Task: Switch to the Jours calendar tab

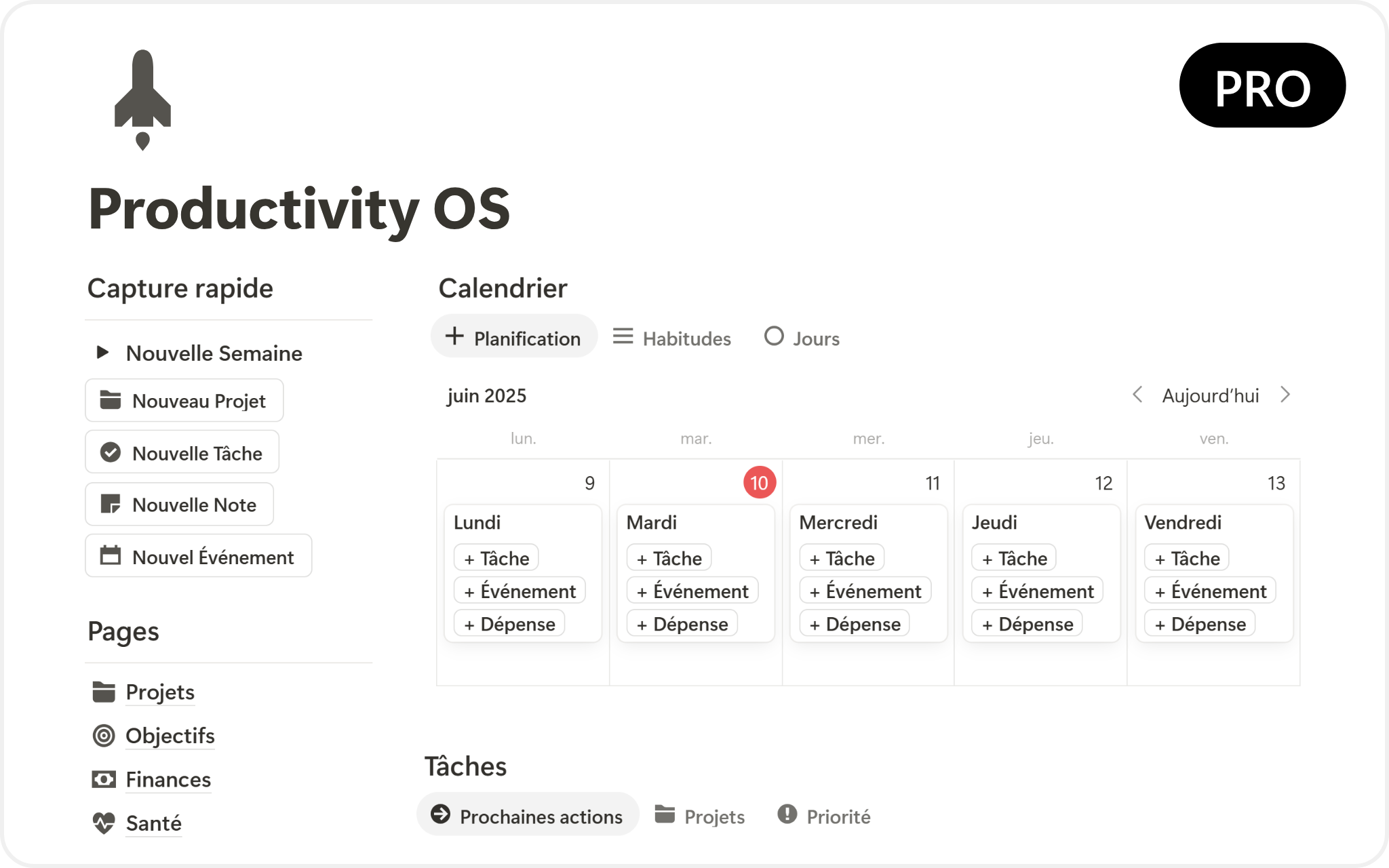Action: [802, 338]
